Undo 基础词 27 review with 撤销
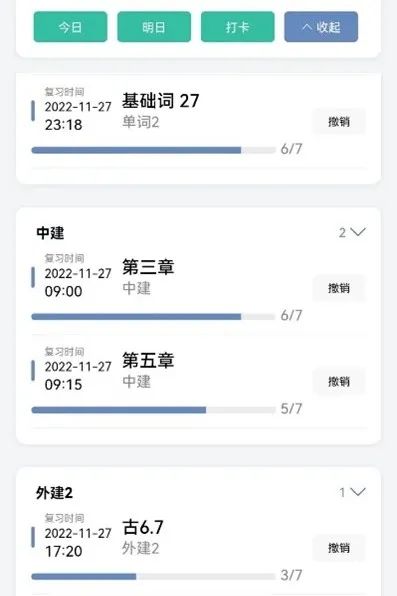The image size is (397, 596). pyautogui.click(x=339, y=122)
